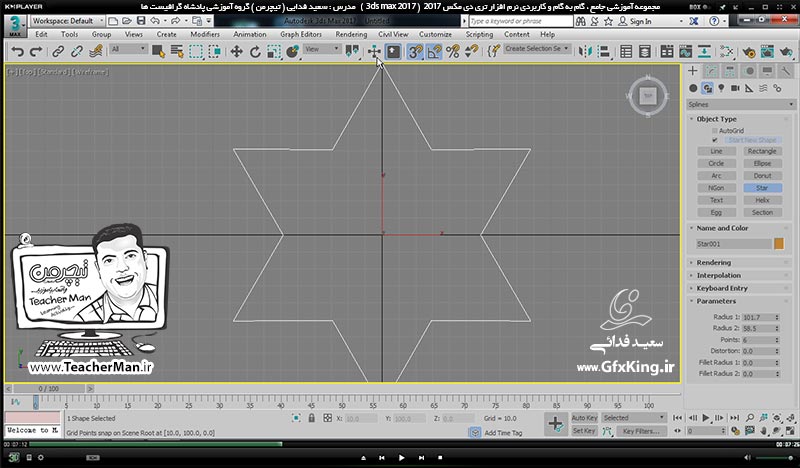Open the Rendered Frame Window icon

tap(767, 51)
